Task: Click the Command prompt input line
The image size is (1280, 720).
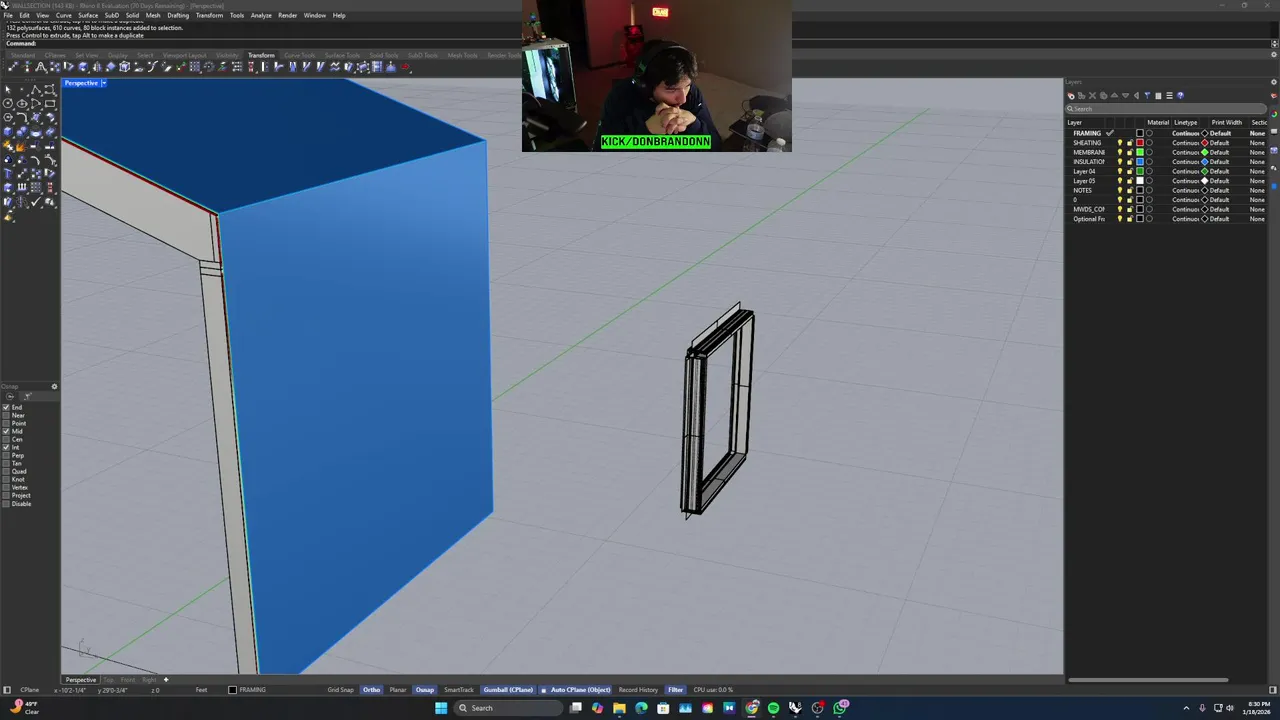Action: coord(640,43)
